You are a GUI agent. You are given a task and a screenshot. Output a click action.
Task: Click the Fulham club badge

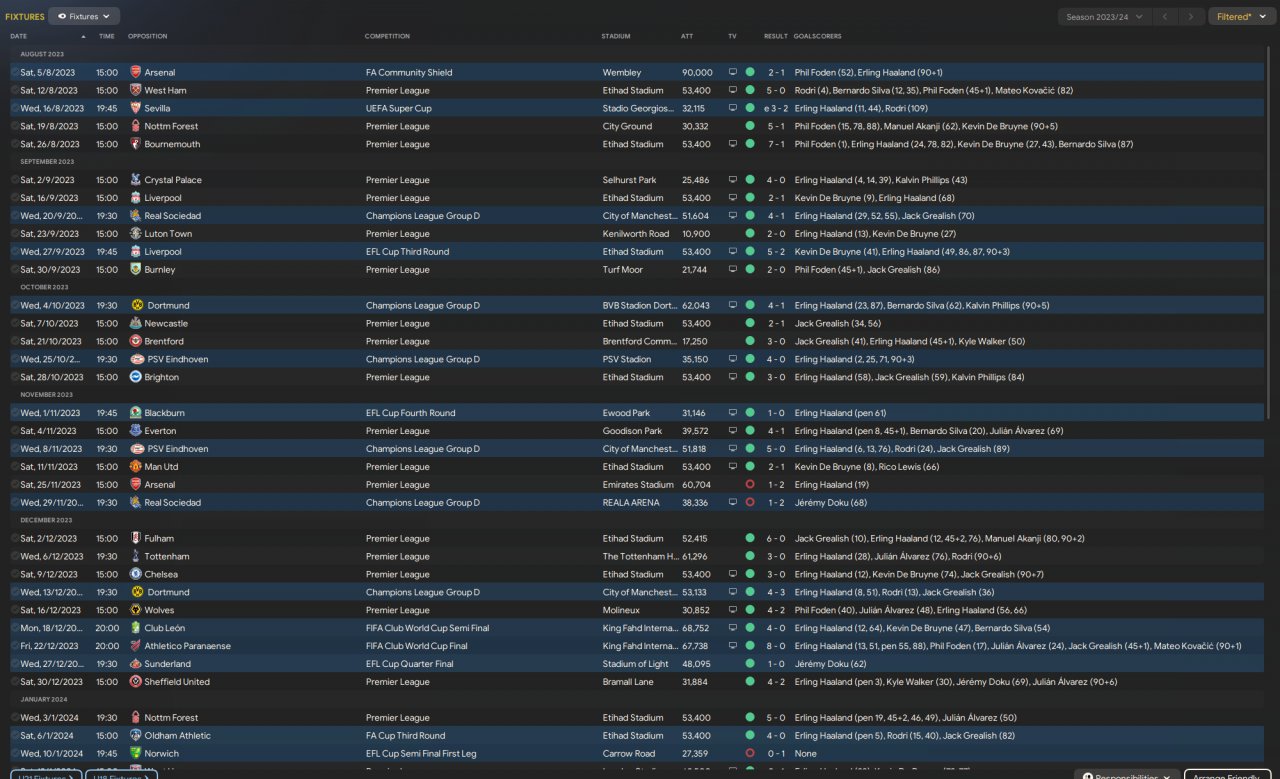136,539
